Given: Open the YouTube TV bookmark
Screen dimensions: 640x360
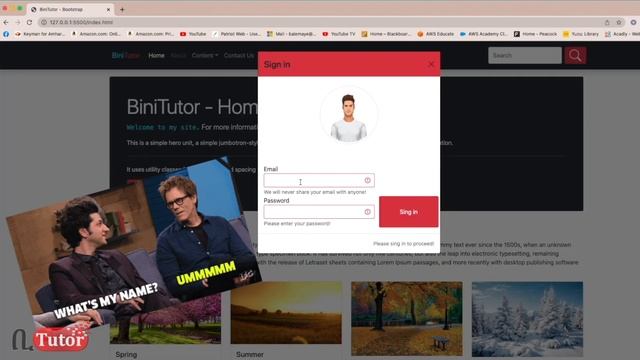Looking at the screenshot, I should tap(339, 34).
